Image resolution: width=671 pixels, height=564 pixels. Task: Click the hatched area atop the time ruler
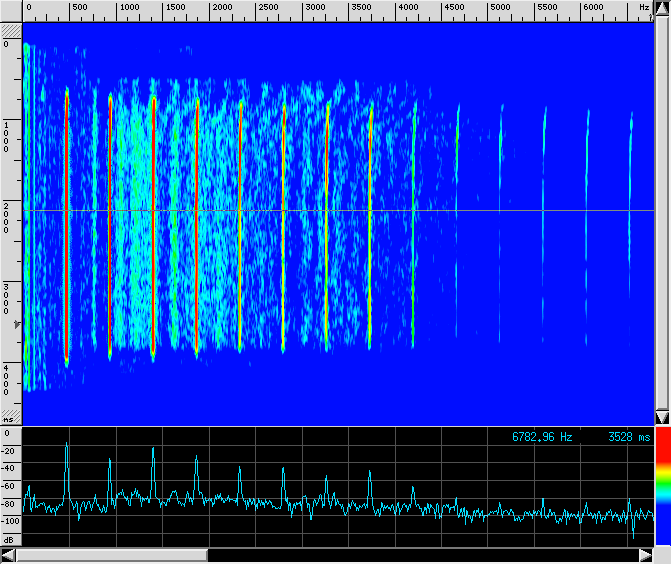coord(10,32)
